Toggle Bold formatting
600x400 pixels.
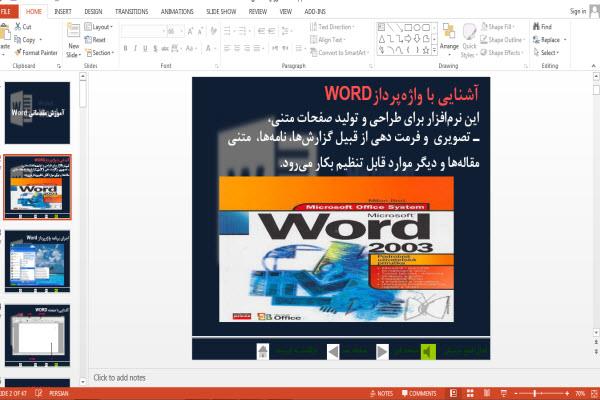click(x=126, y=49)
